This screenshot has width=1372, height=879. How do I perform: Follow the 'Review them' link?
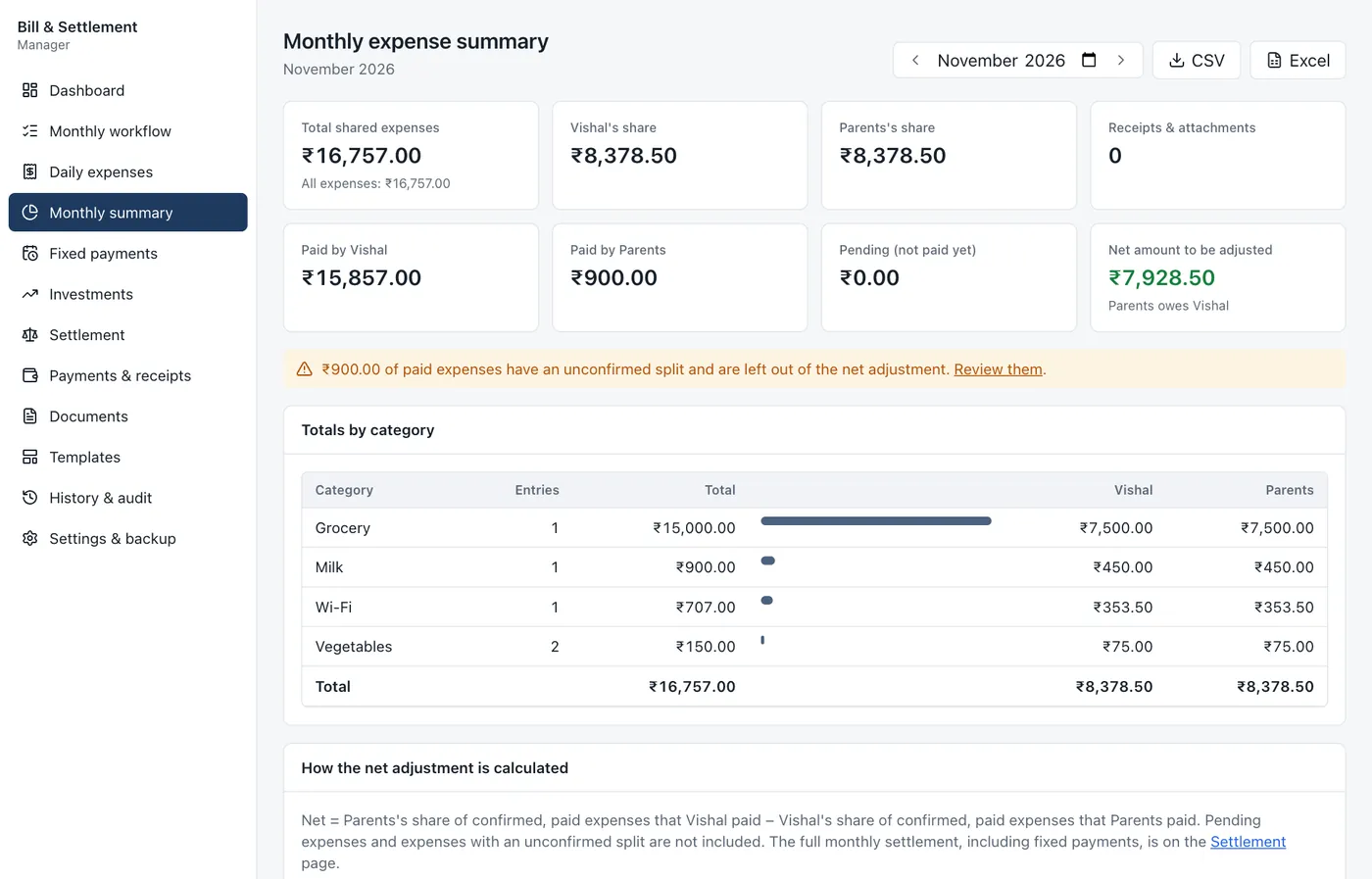pos(998,369)
